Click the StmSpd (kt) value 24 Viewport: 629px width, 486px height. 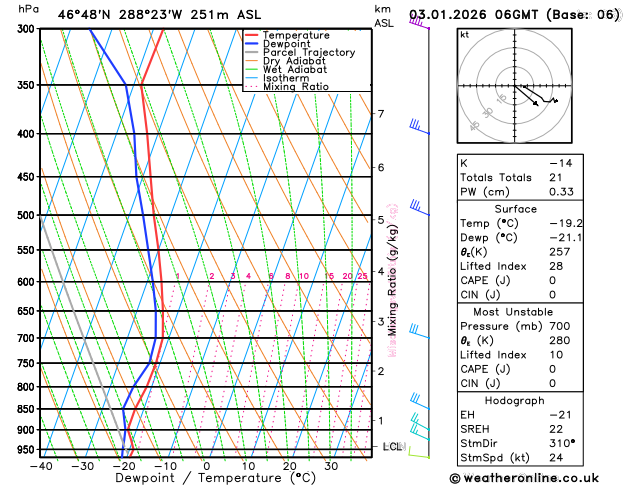[556, 458]
